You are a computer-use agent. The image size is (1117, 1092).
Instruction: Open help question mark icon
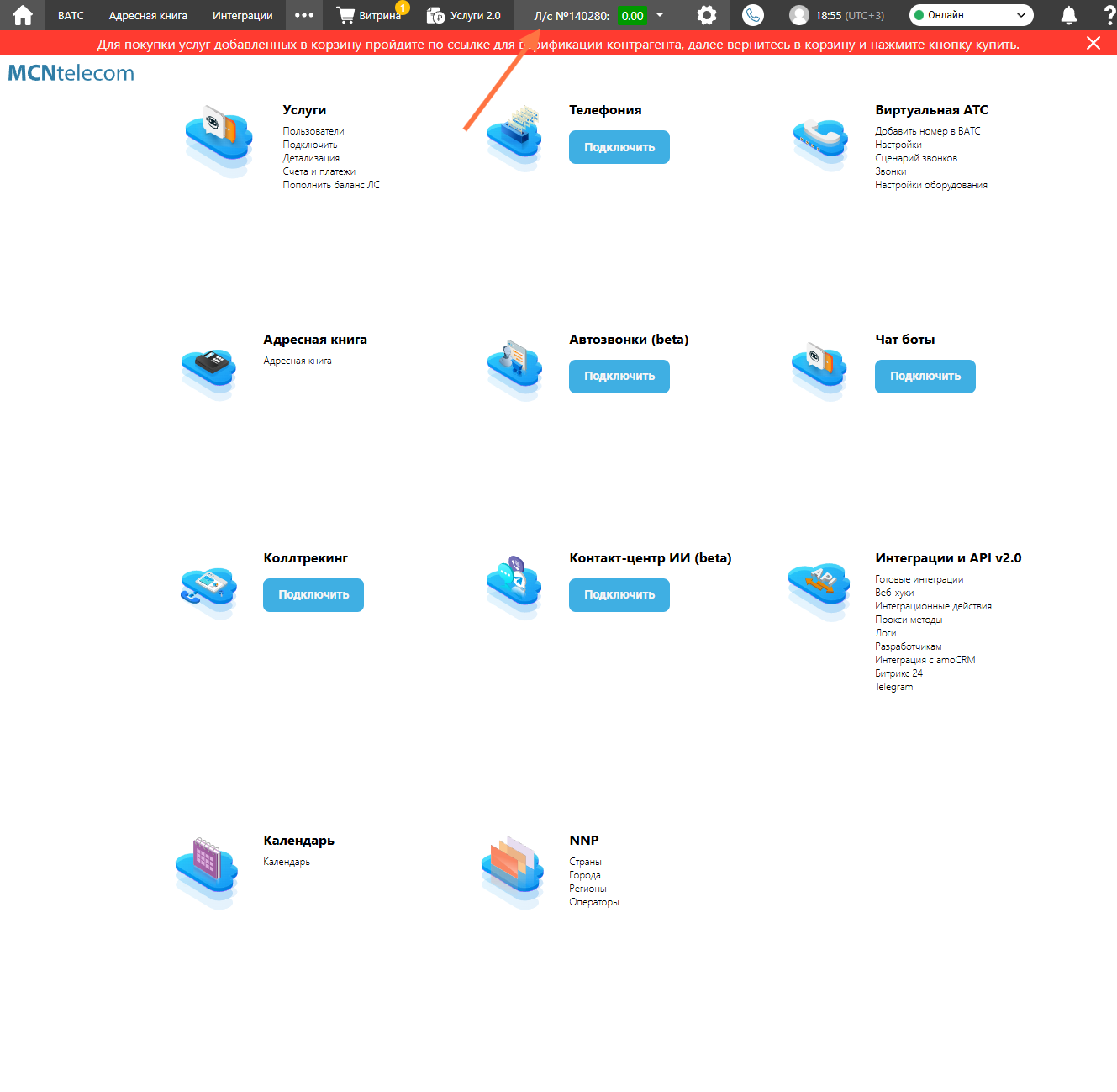[x=1109, y=15]
